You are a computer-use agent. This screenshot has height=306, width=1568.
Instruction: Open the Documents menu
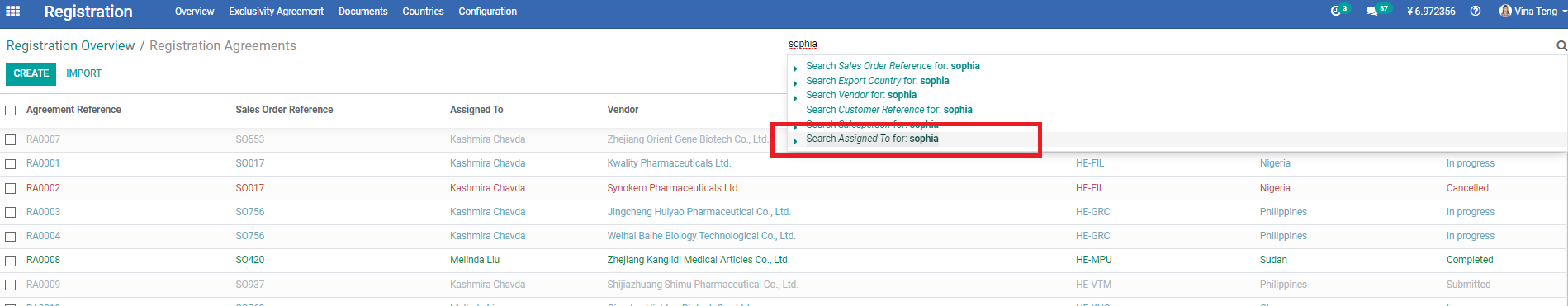[x=362, y=12]
